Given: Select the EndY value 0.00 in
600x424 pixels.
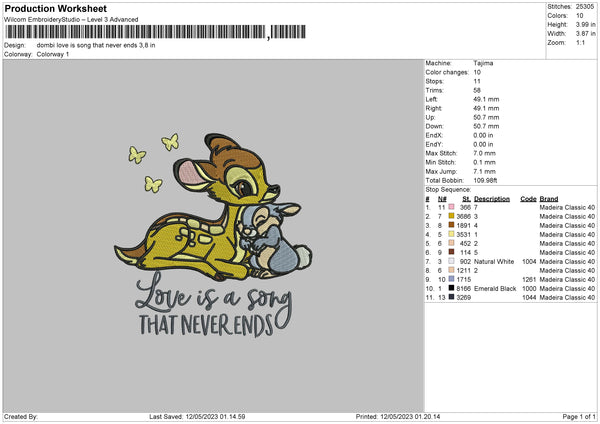Looking at the screenshot, I should coord(483,144).
